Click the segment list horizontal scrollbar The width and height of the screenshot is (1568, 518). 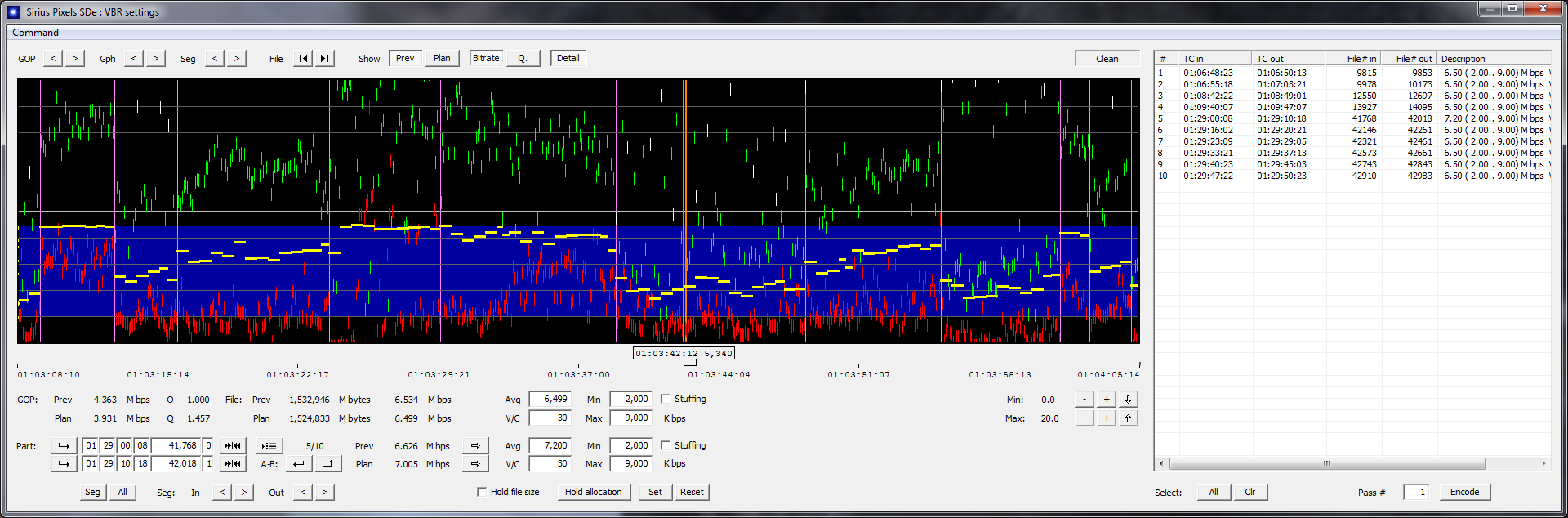(x=1327, y=463)
